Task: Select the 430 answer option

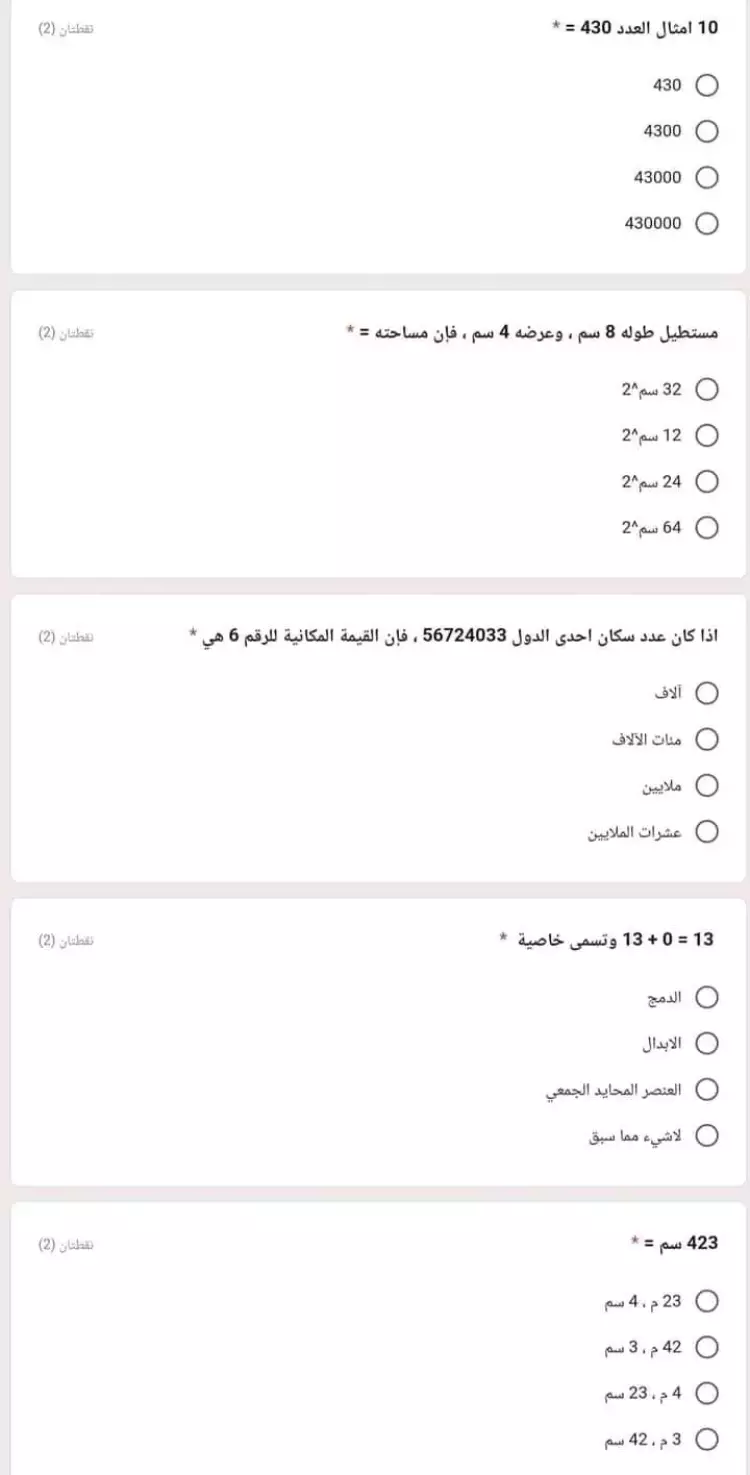Action: click(706, 85)
